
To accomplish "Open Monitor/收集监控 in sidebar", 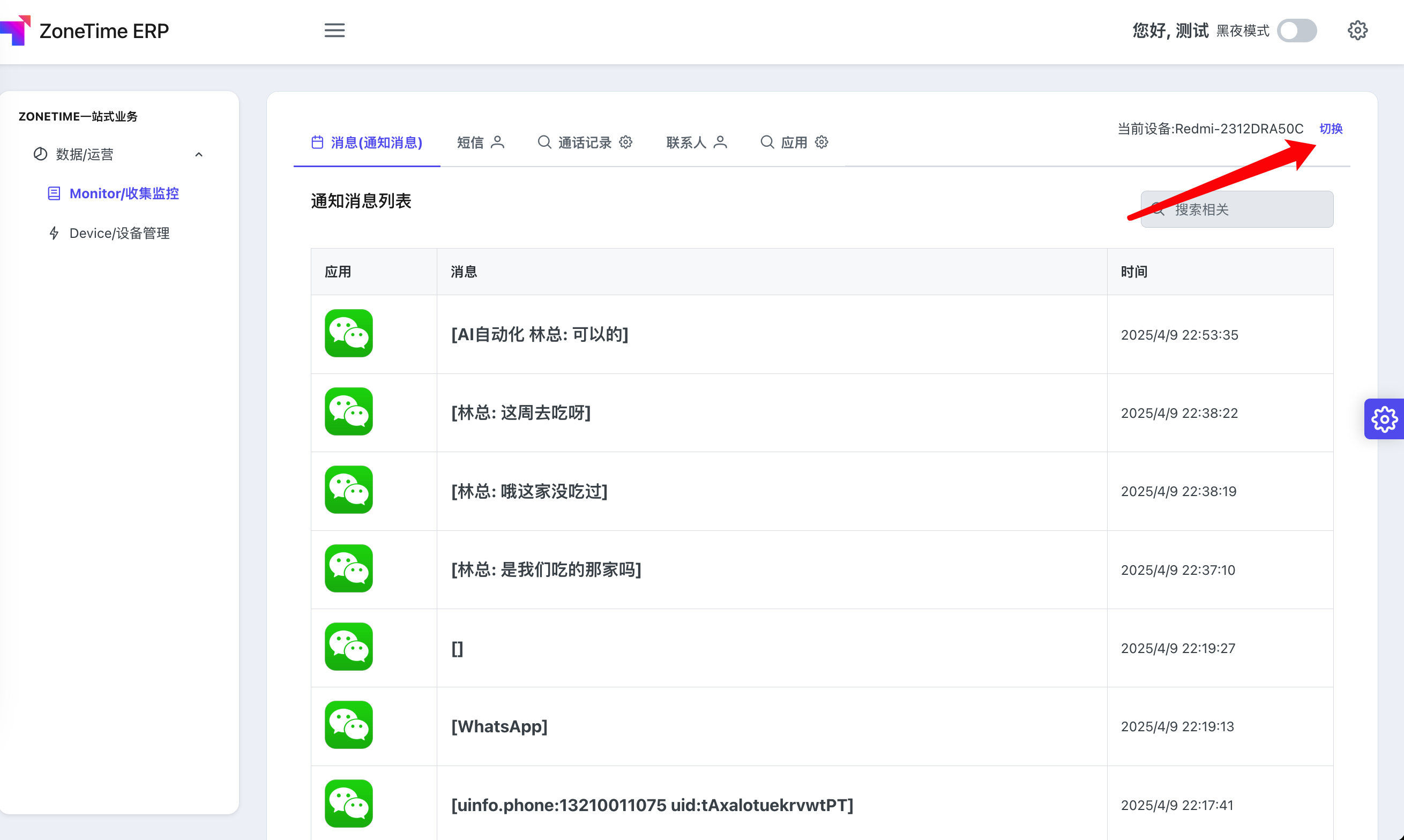I will tap(113, 193).
